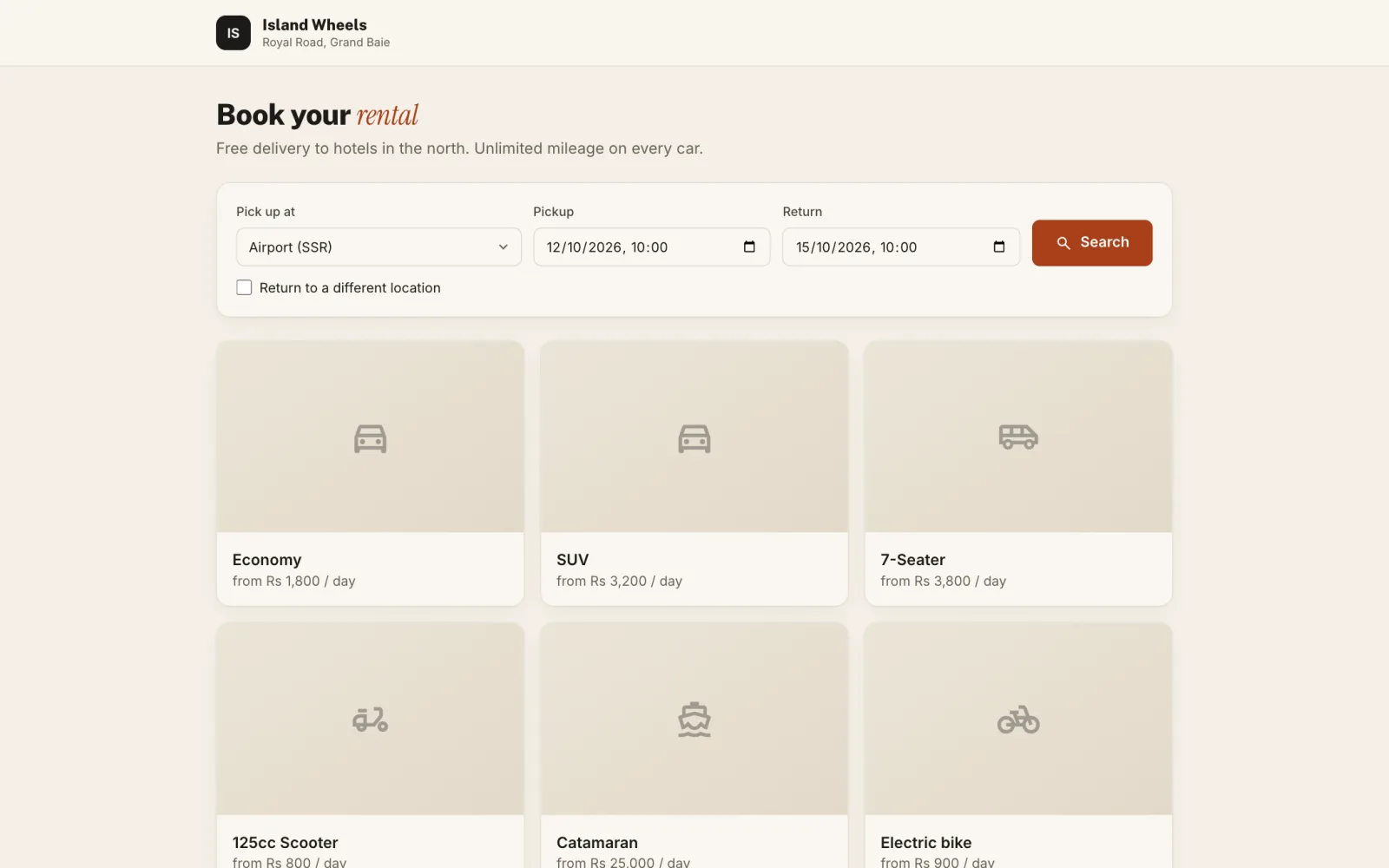The width and height of the screenshot is (1389, 868).
Task: Click the Electric bike card title
Action: pyautogui.click(x=925, y=843)
